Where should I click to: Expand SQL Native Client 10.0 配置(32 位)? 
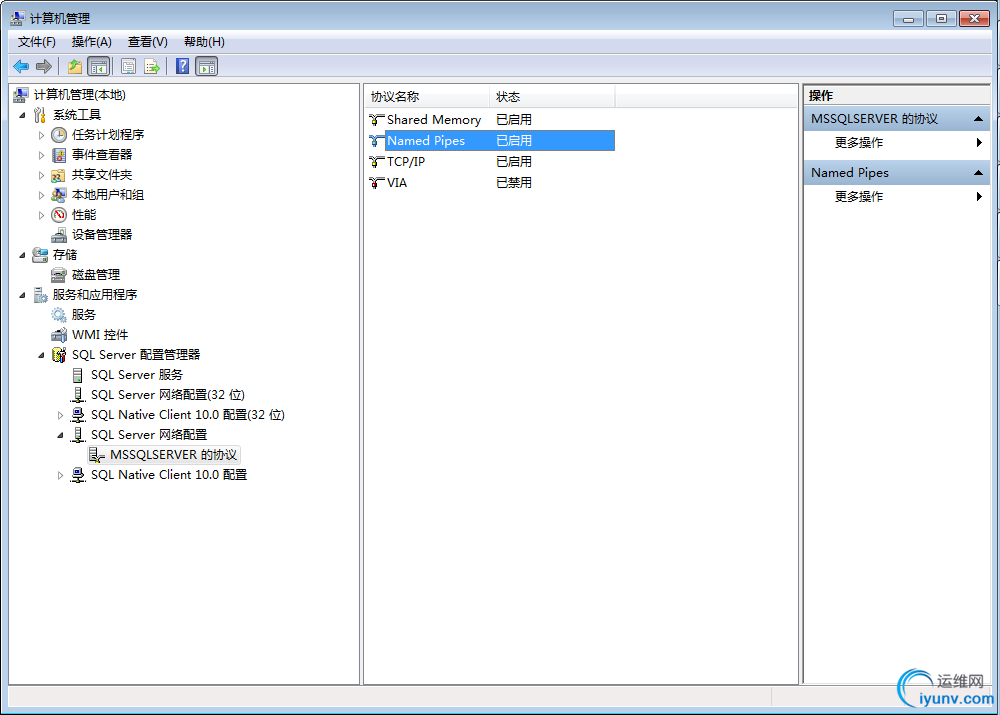pyautogui.click(x=61, y=415)
